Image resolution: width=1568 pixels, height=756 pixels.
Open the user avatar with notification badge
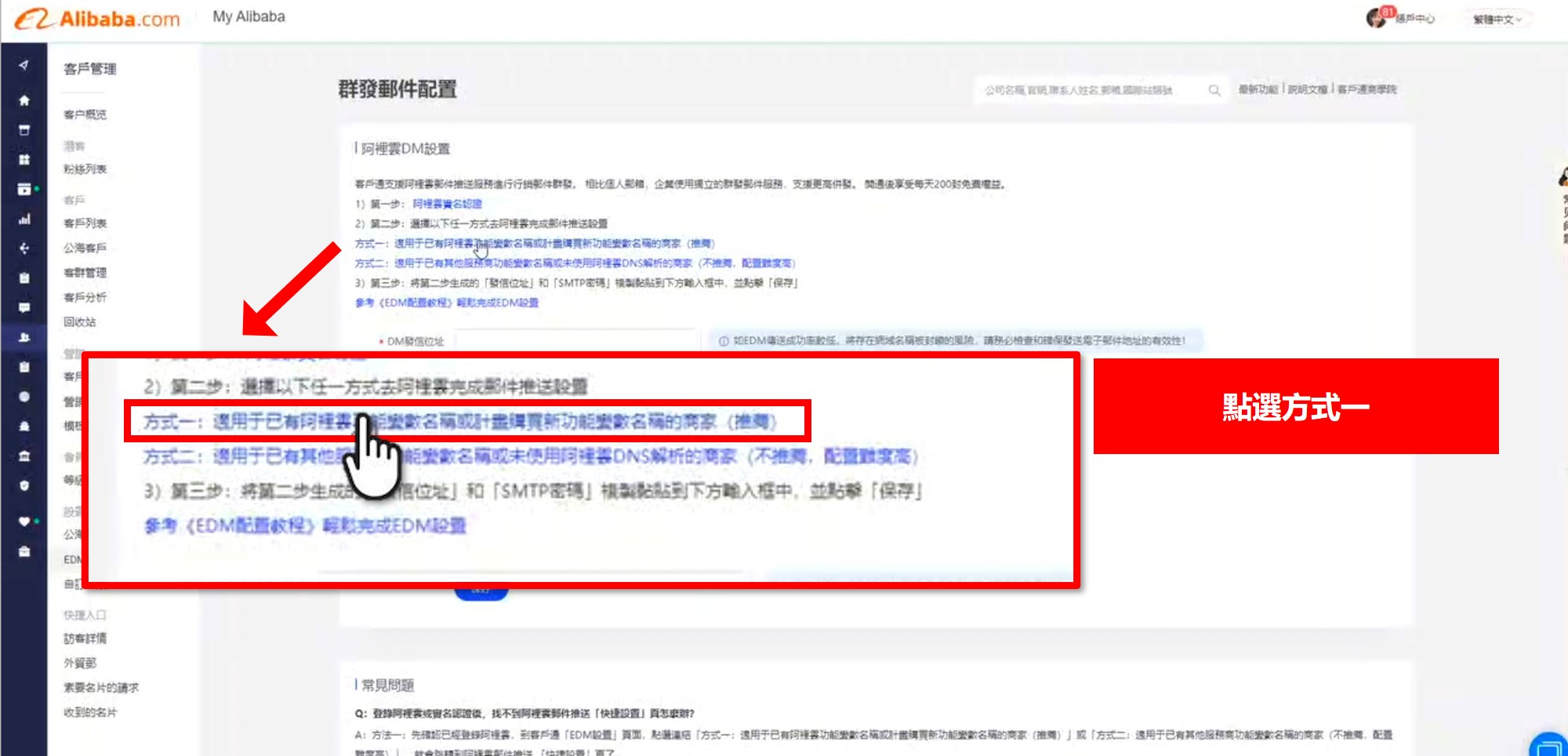tap(1377, 18)
